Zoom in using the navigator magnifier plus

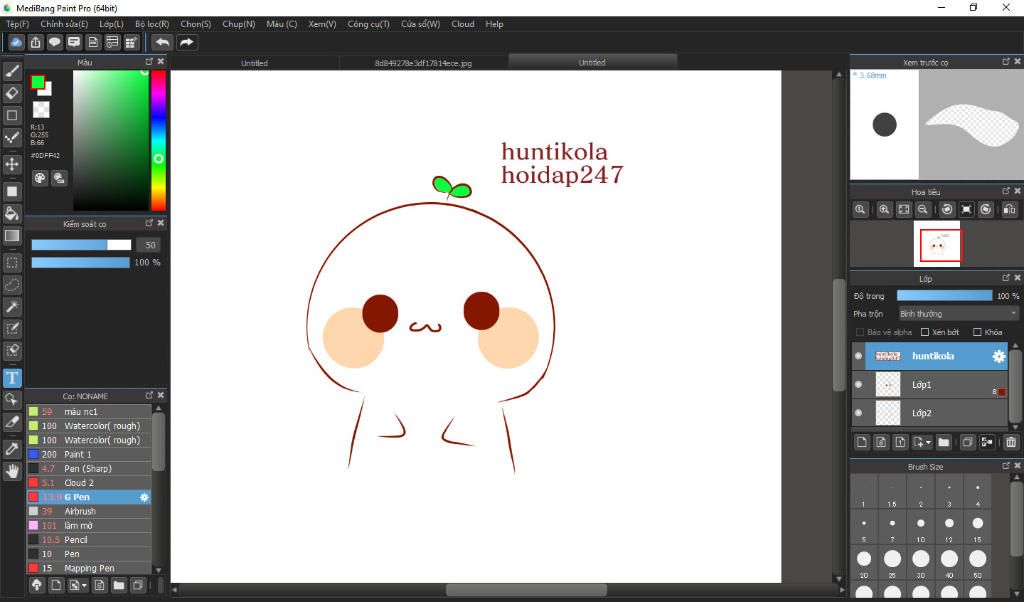pos(884,210)
